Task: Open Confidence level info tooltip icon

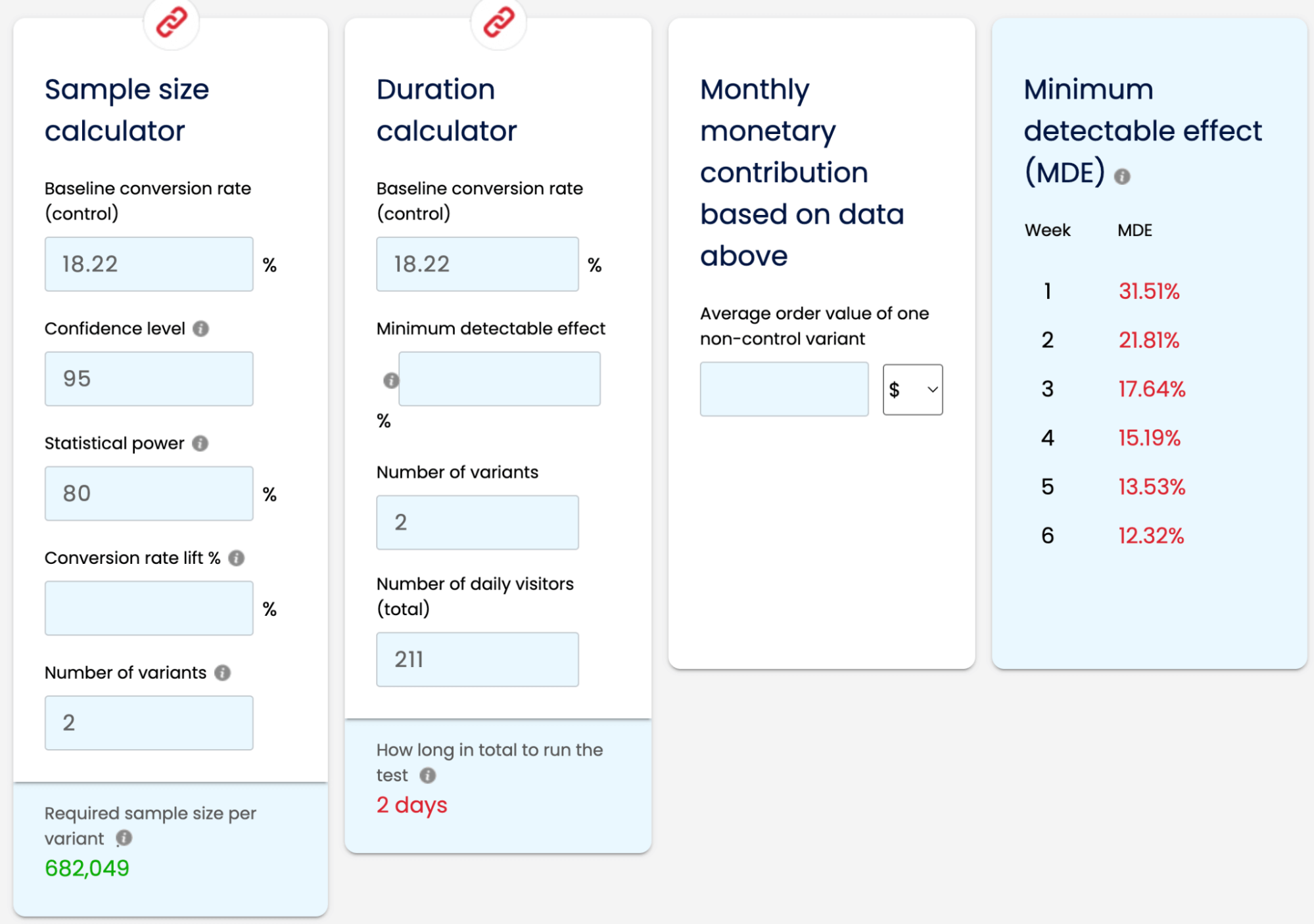Action: 201,329
